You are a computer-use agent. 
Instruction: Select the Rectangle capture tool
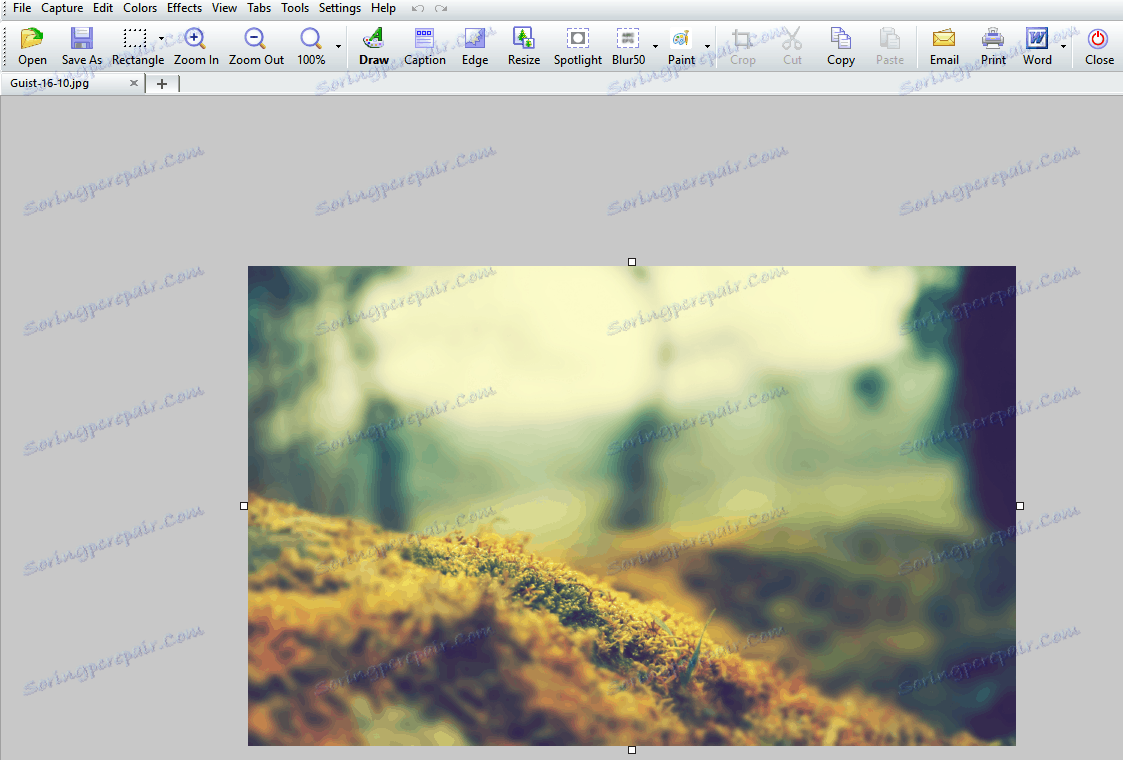point(135,47)
